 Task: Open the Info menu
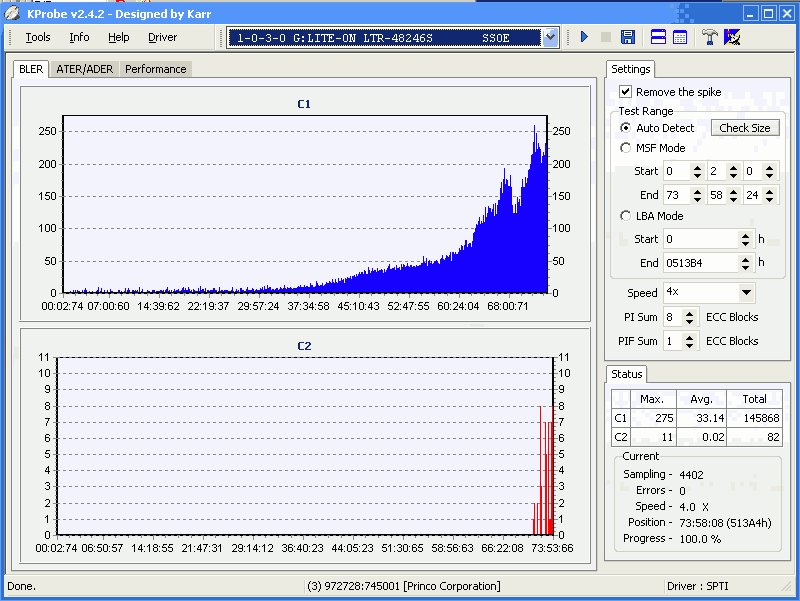tap(79, 37)
